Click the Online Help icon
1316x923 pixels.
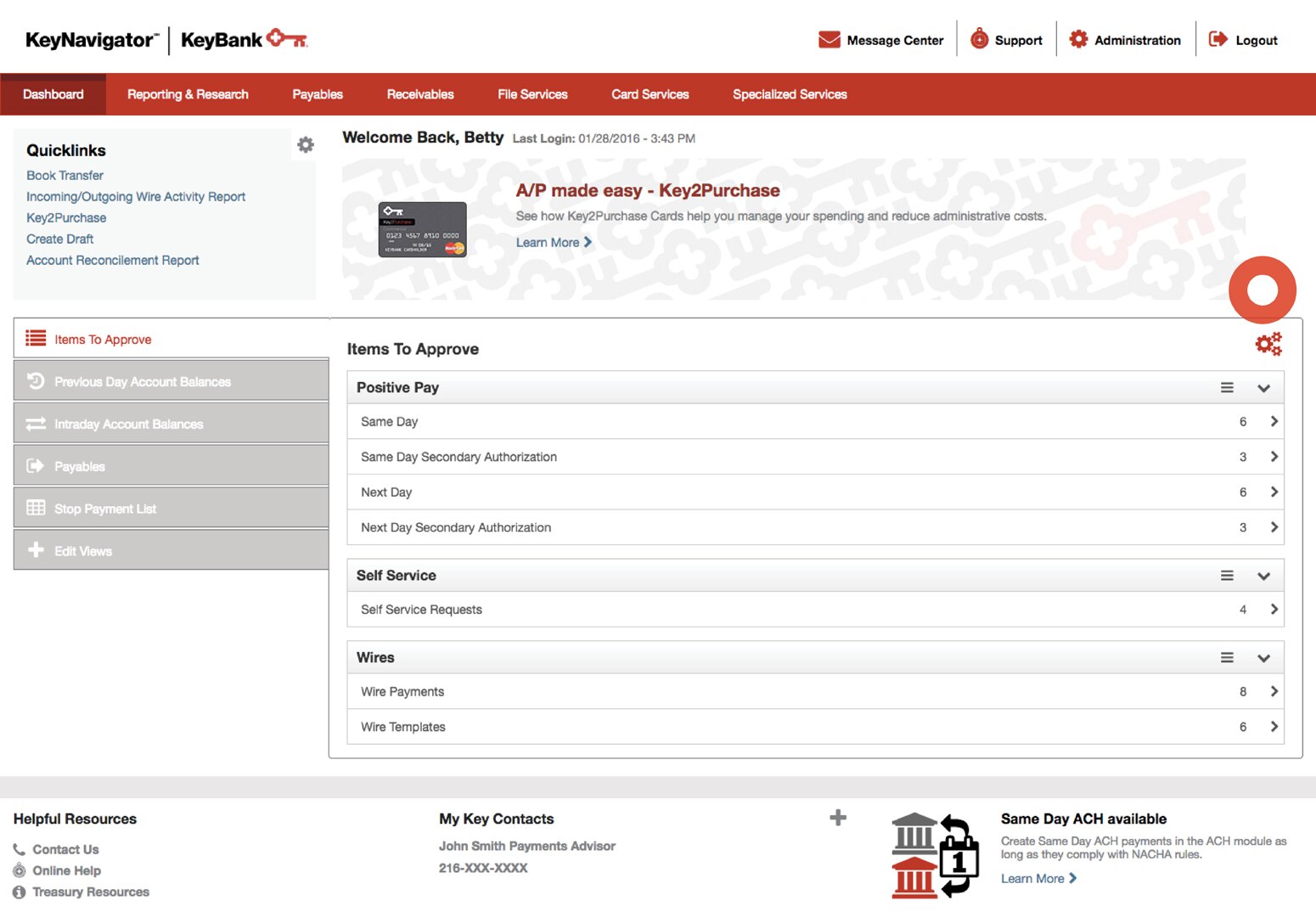click(x=19, y=870)
